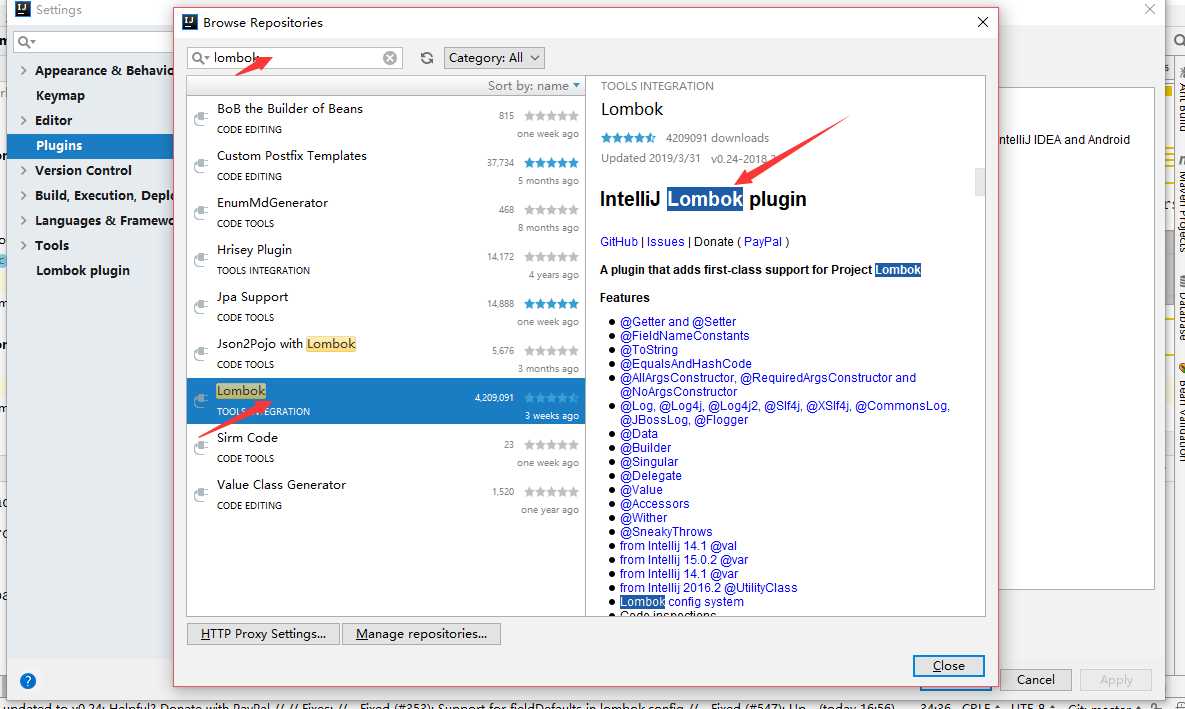The height and width of the screenshot is (709, 1185).
Task: Select Value Class Generator plugin row
Action: (x=385, y=494)
